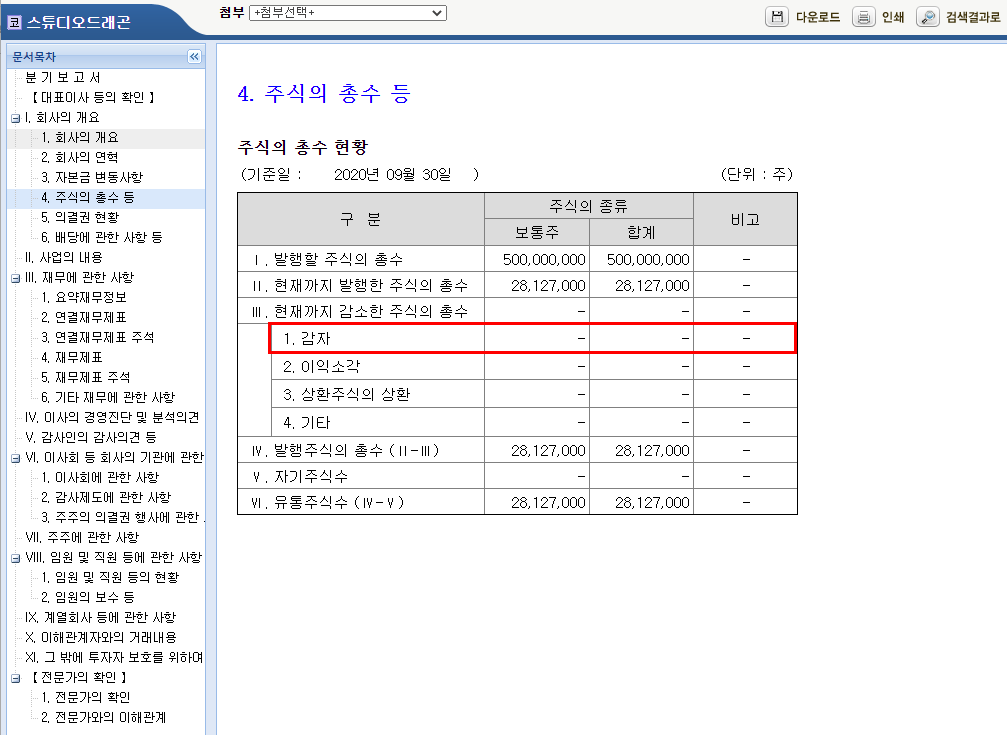Open 6. 기타 재무에 관한 사항
The image size is (1007, 735).
(x=108, y=397)
